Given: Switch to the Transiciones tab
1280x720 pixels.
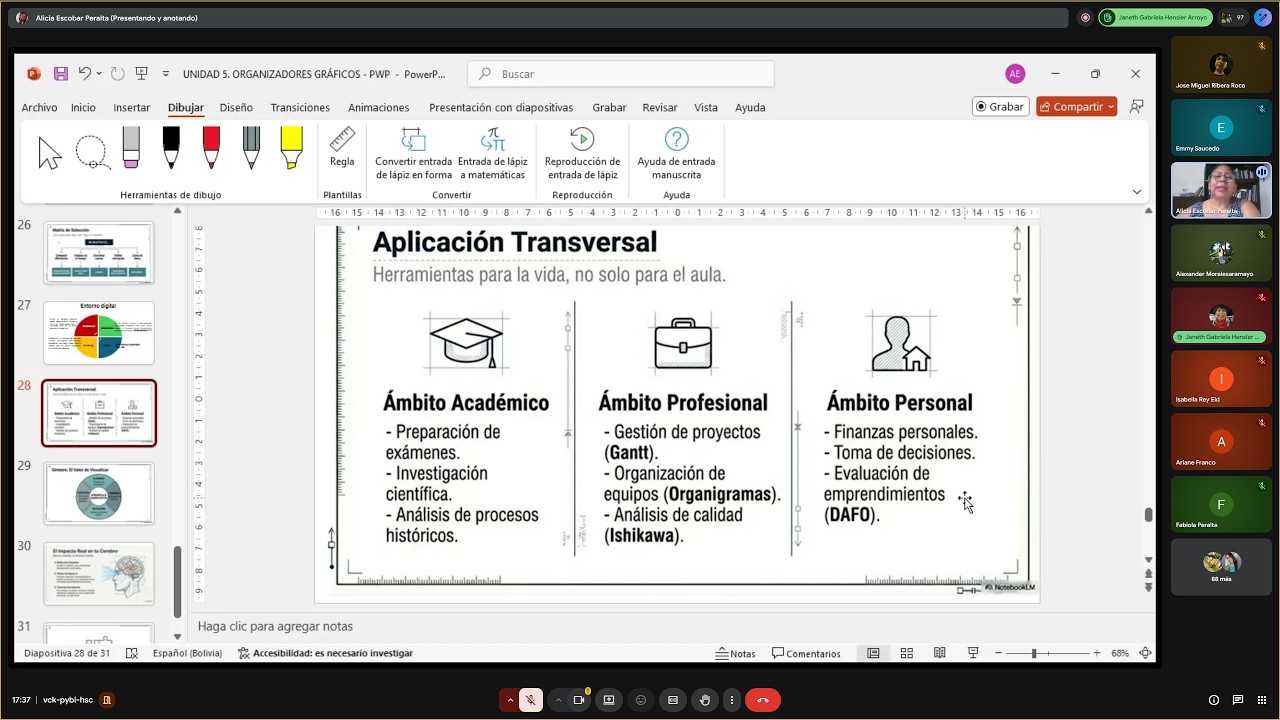Looking at the screenshot, I should [x=300, y=107].
